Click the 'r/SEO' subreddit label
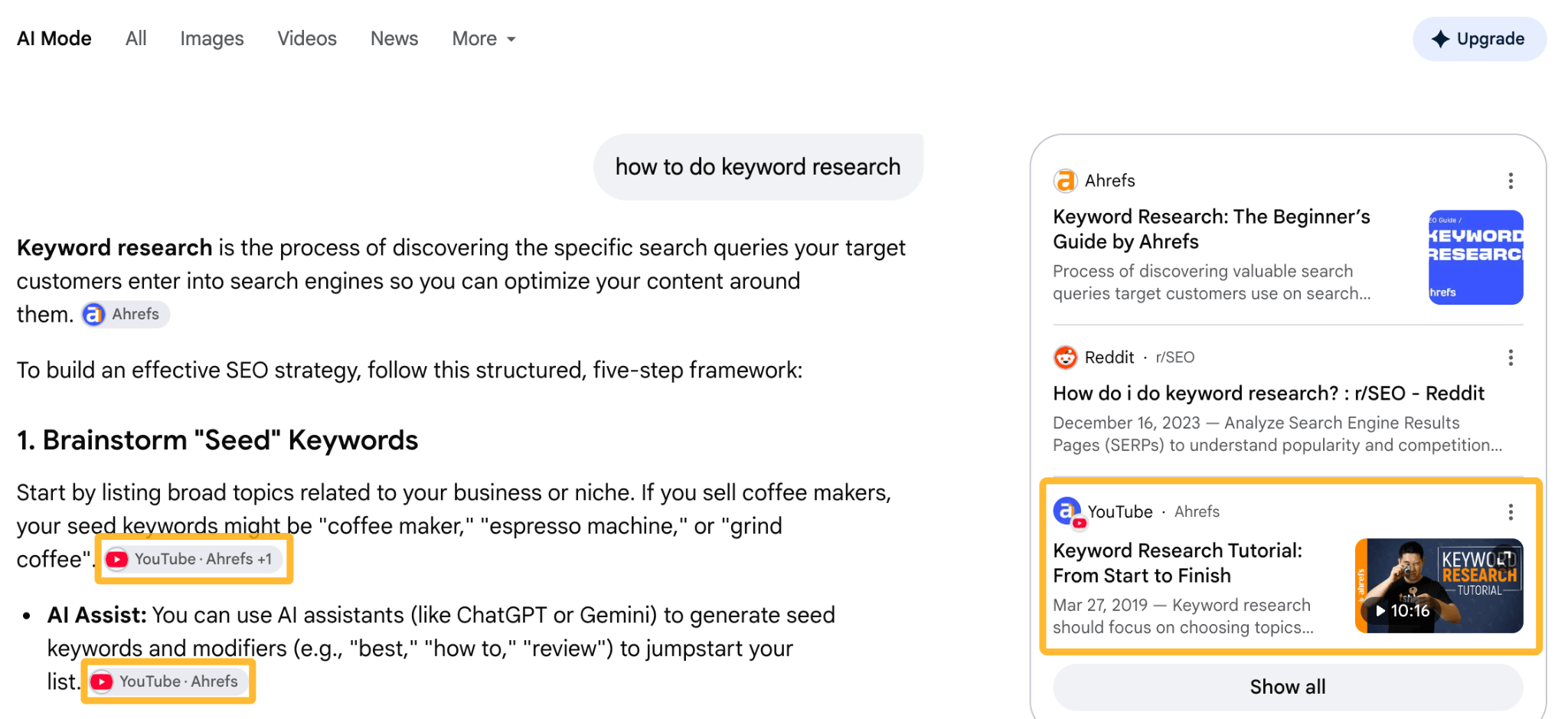The height and width of the screenshot is (719, 1568). (1175, 358)
